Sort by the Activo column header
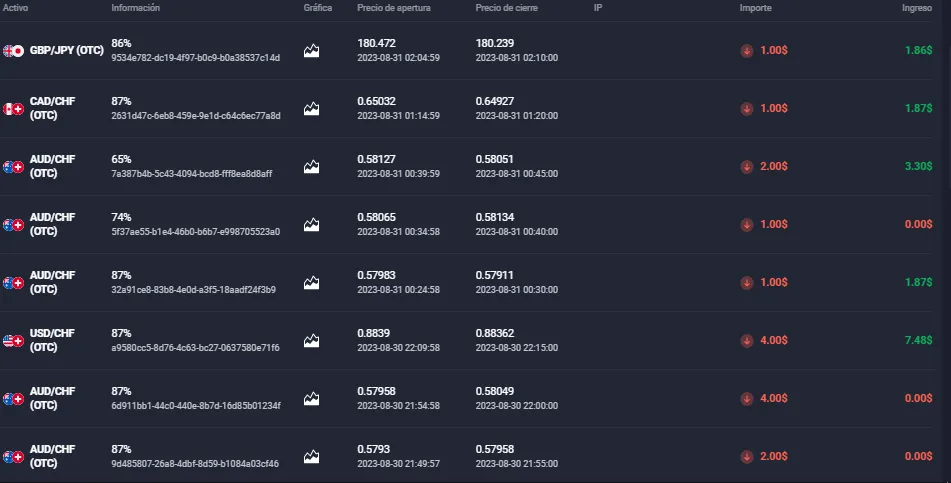The image size is (951, 483). click(x=15, y=8)
